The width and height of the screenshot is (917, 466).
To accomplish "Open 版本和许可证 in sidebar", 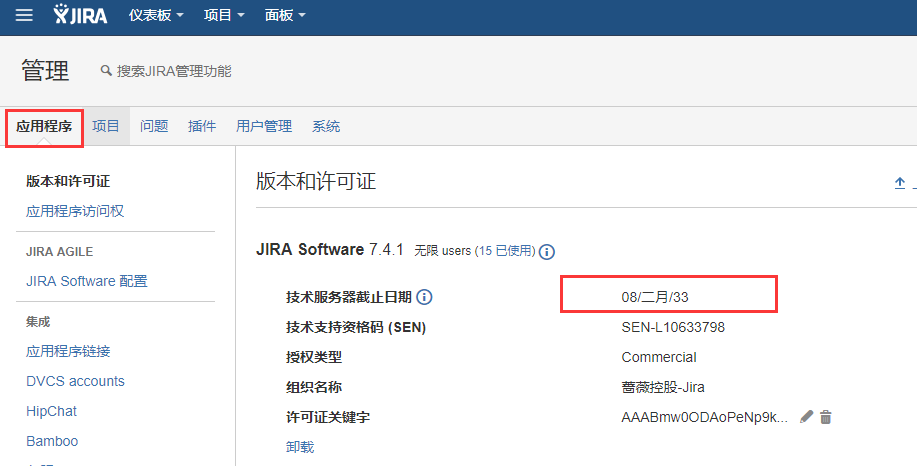I will click(68, 181).
